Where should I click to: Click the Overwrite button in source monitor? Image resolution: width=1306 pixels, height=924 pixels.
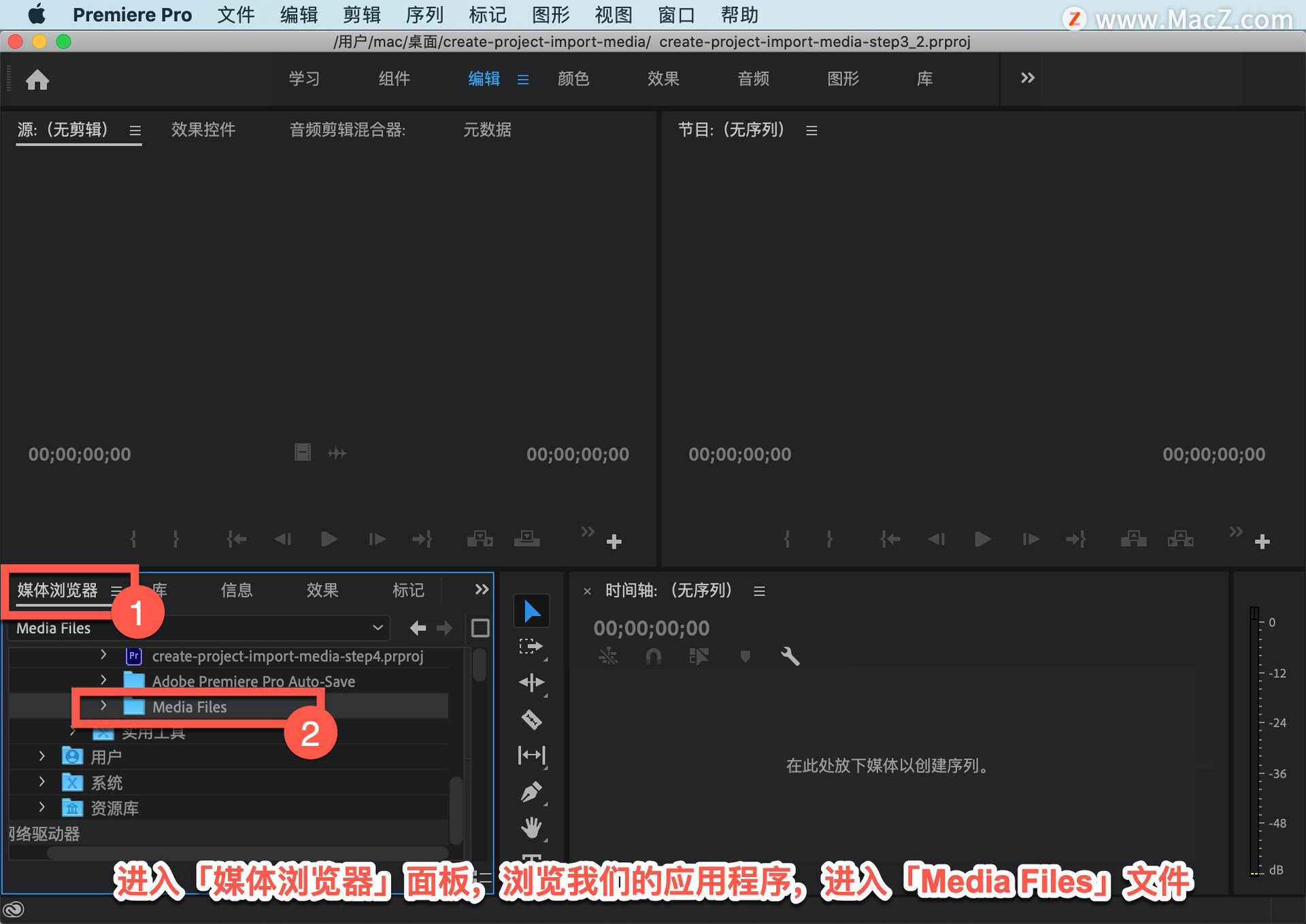(527, 539)
